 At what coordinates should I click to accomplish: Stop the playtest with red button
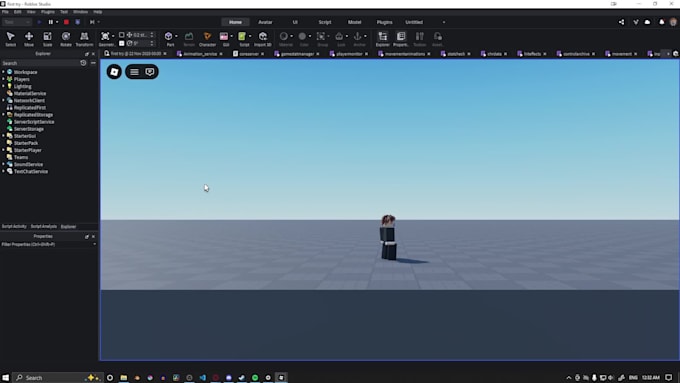tap(66, 22)
